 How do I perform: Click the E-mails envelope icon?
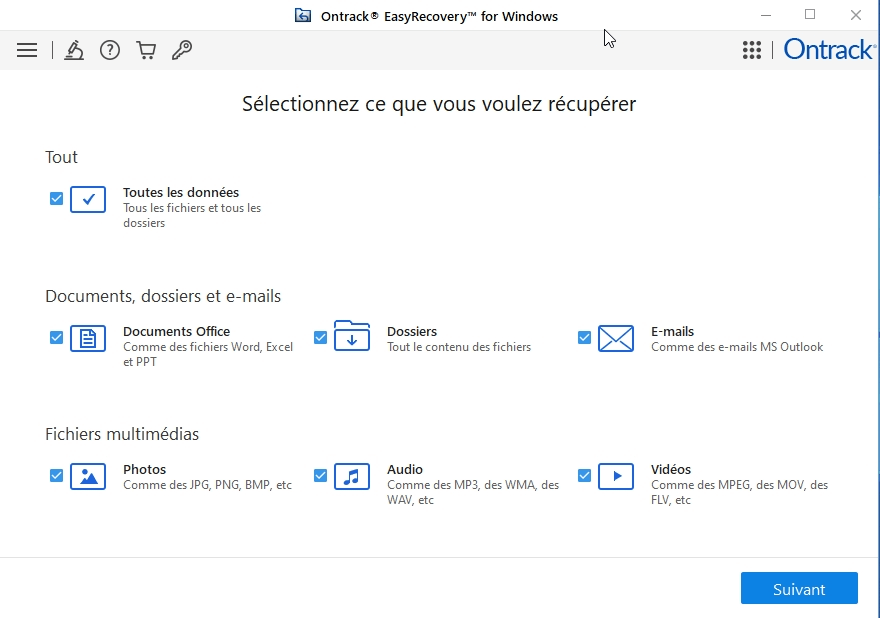click(615, 339)
